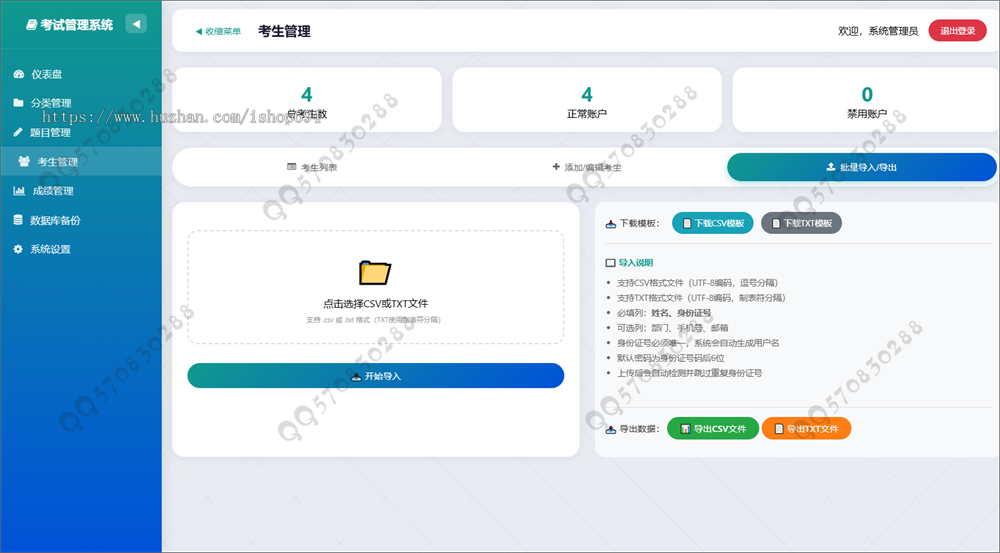This screenshot has height=553, width=1000.
Task: Start import with 开始导入 button
Action: click(x=376, y=376)
